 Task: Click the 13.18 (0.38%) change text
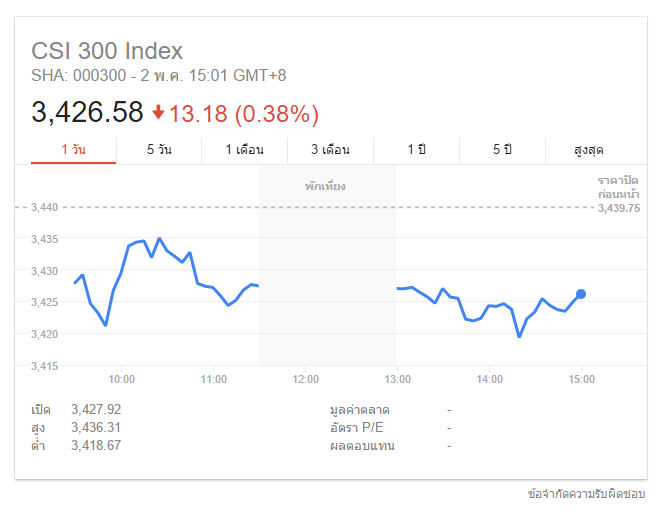point(244,113)
